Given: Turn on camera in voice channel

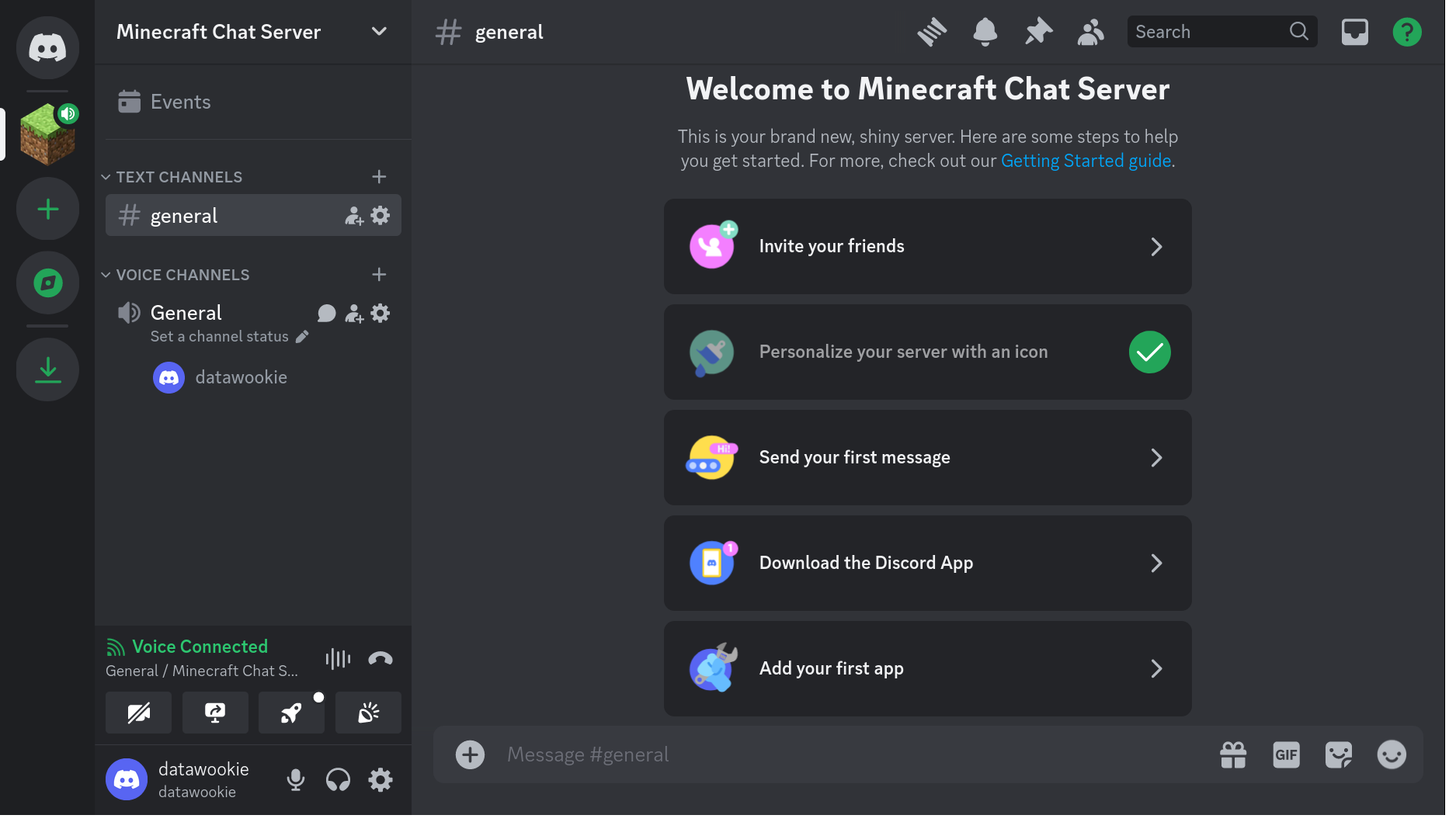Looking at the screenshot, I should [138, 712].
